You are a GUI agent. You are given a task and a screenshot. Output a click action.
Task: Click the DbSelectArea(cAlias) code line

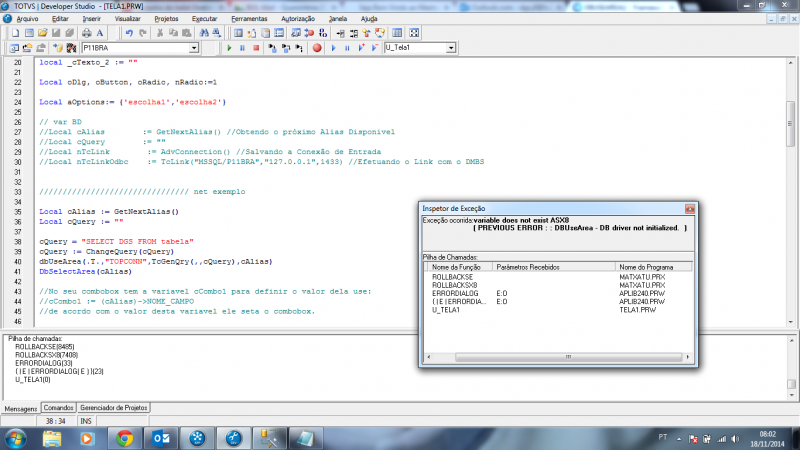pos(85,272)
